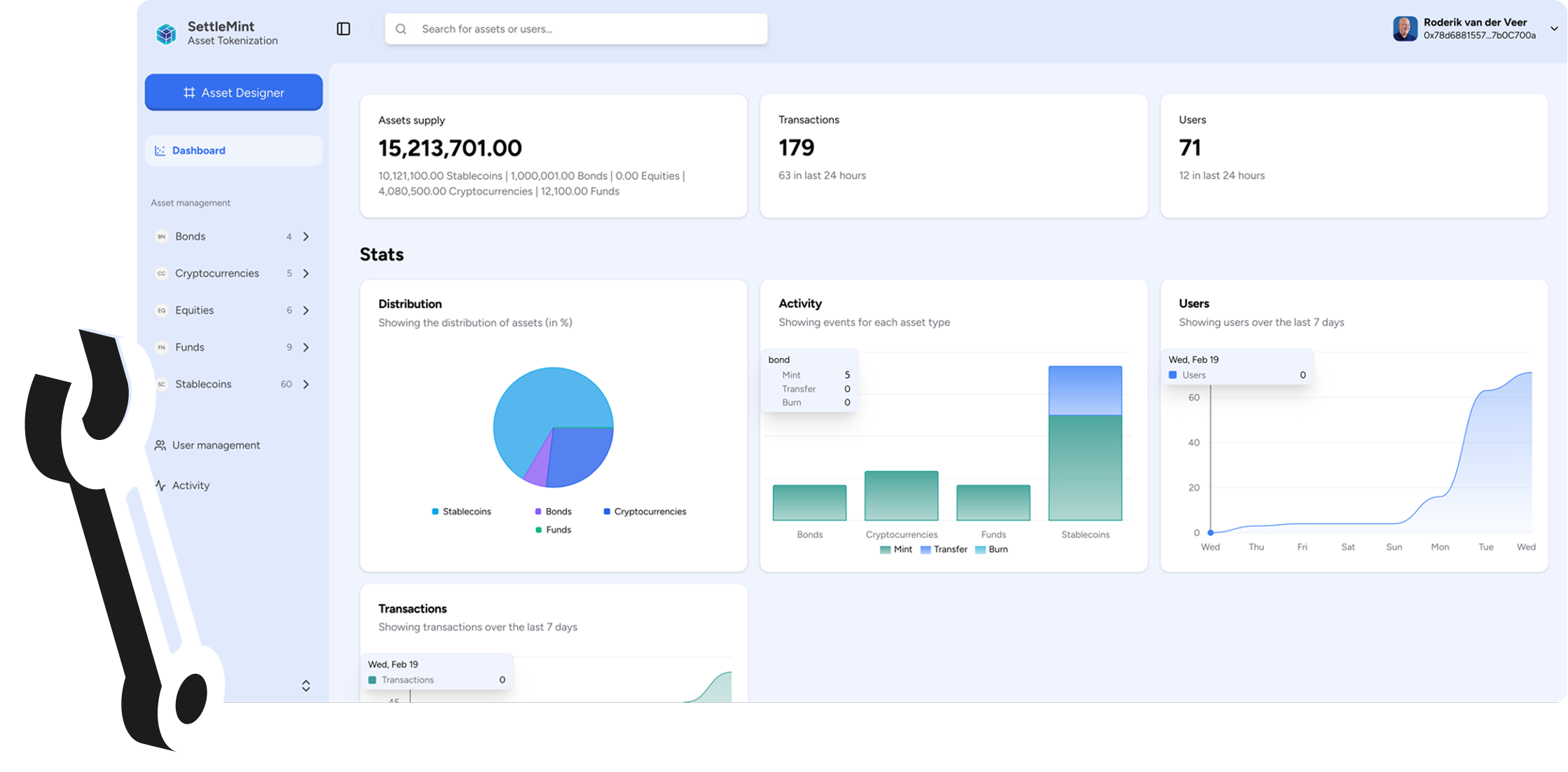Expand the Bonds row chevron
Image resolution: width=1568 pixels, height=772 pixels.
click(x=305, y=236)
